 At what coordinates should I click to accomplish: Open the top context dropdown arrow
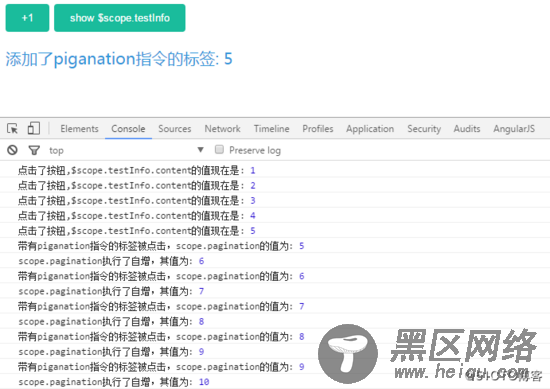[200, 150]
